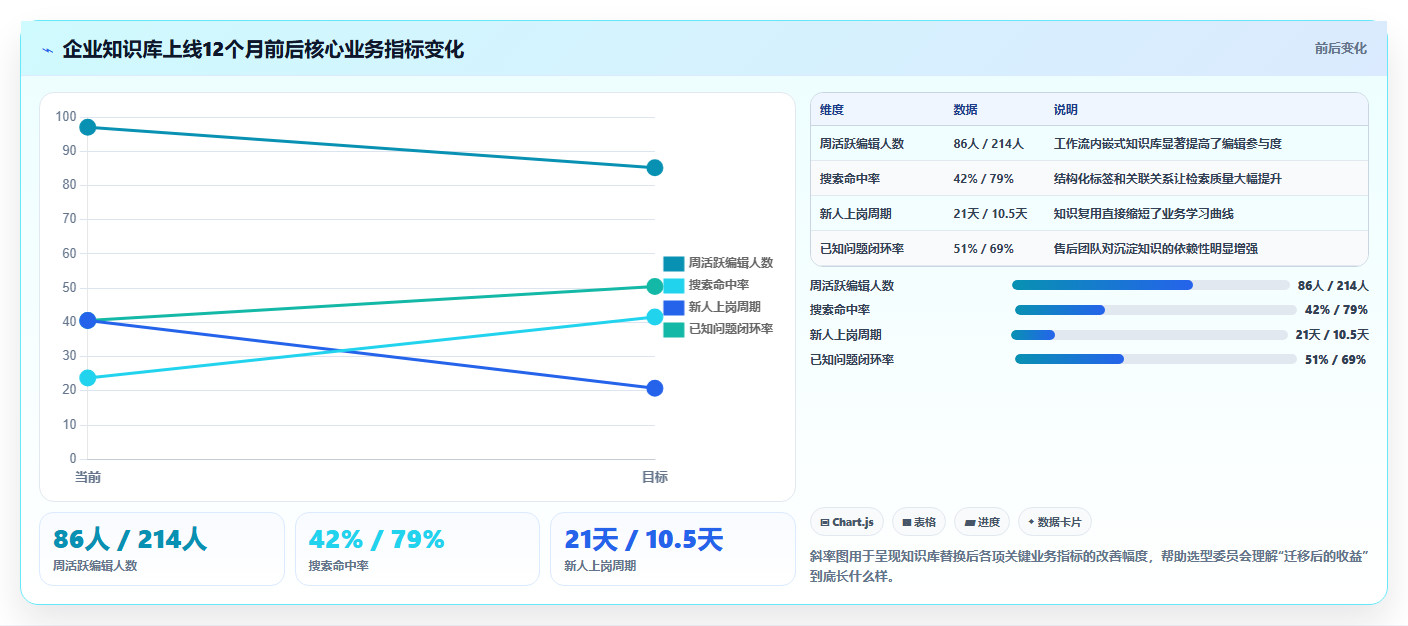1408x626 pixels.
Task: Select the cyan data point near 24 at 当前
Action: (x=87, y=378)
